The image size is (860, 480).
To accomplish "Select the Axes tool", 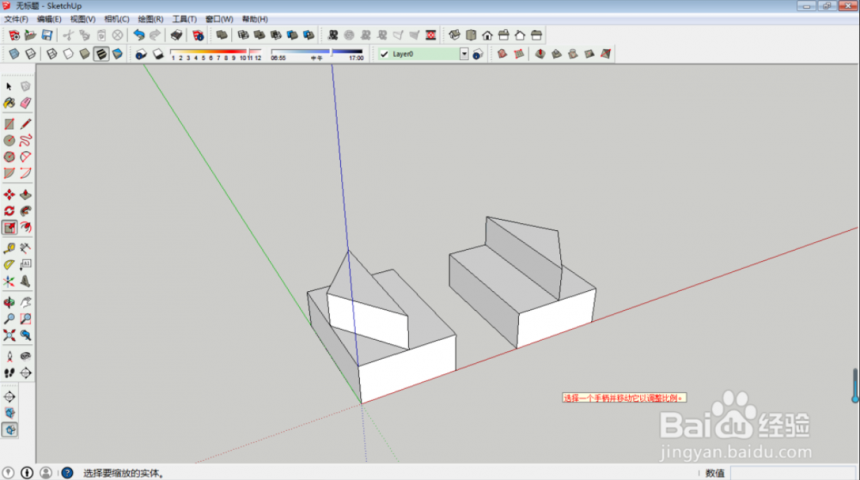I will click(x=9, y=281).
